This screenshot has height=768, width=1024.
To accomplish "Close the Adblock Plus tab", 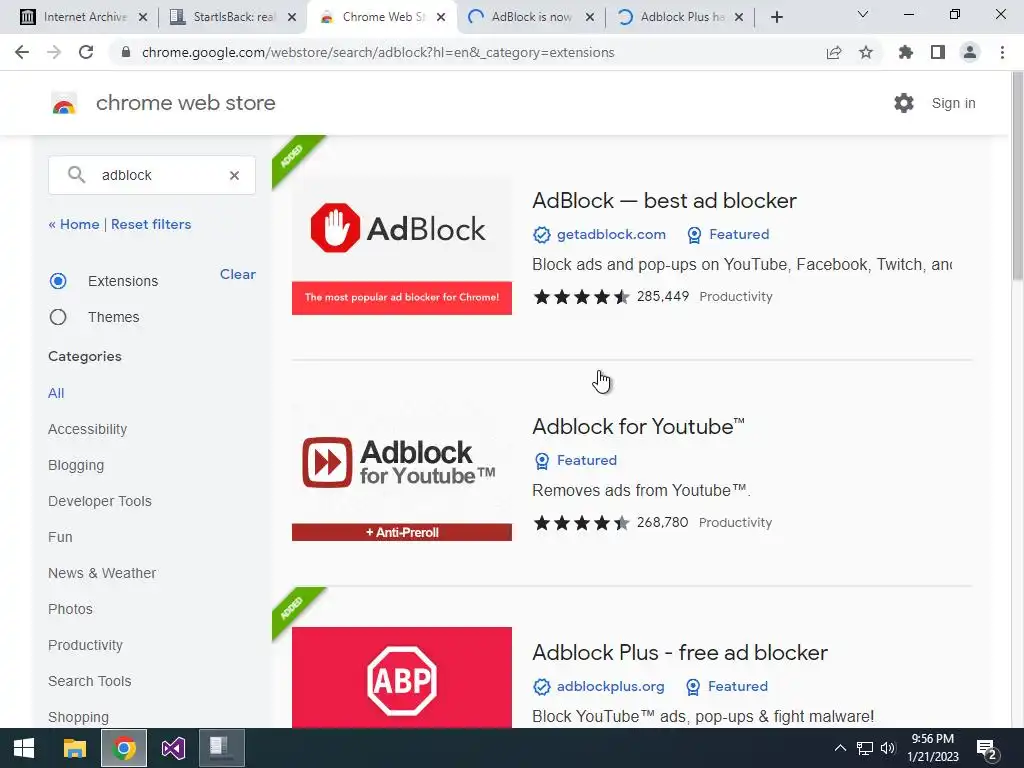I will coord(739,18).
